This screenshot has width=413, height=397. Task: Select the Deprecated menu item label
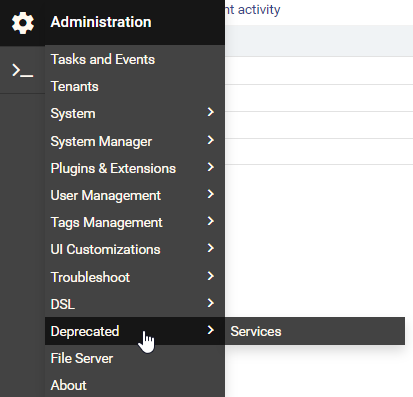(85, 331)
